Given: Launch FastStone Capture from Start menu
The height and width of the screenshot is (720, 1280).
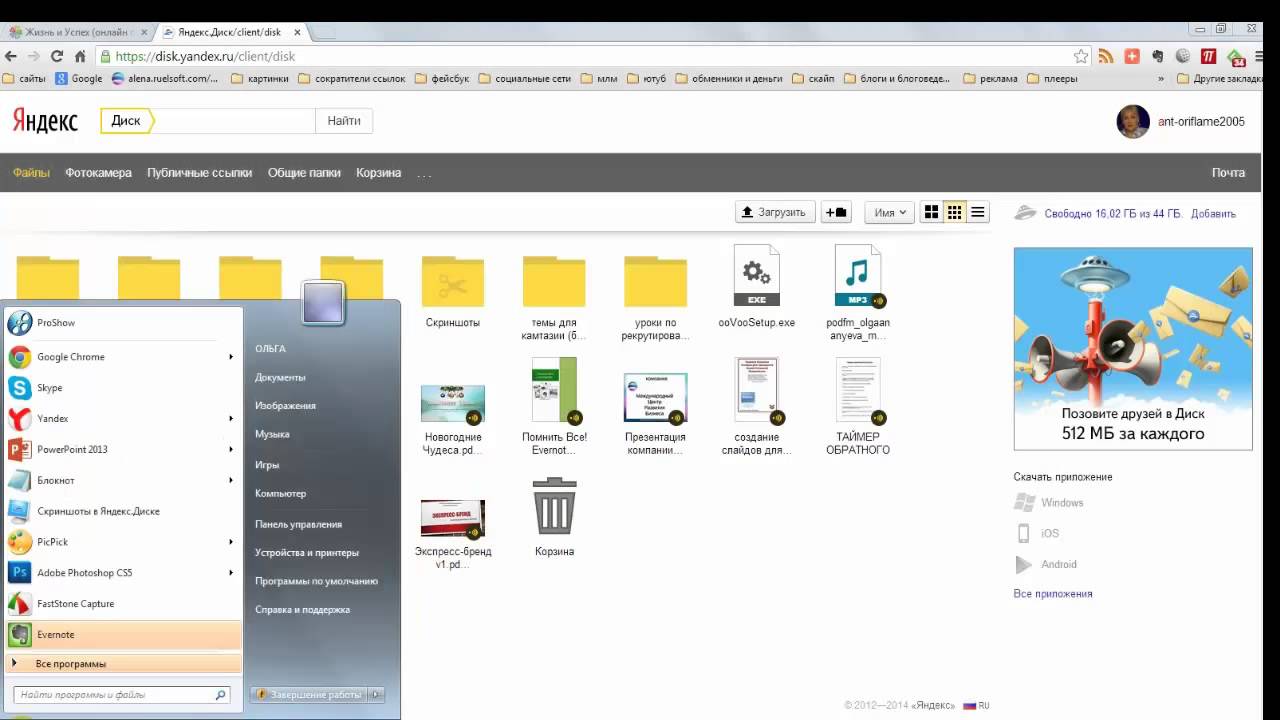Looking at the screenshot, I should (122, 603).
